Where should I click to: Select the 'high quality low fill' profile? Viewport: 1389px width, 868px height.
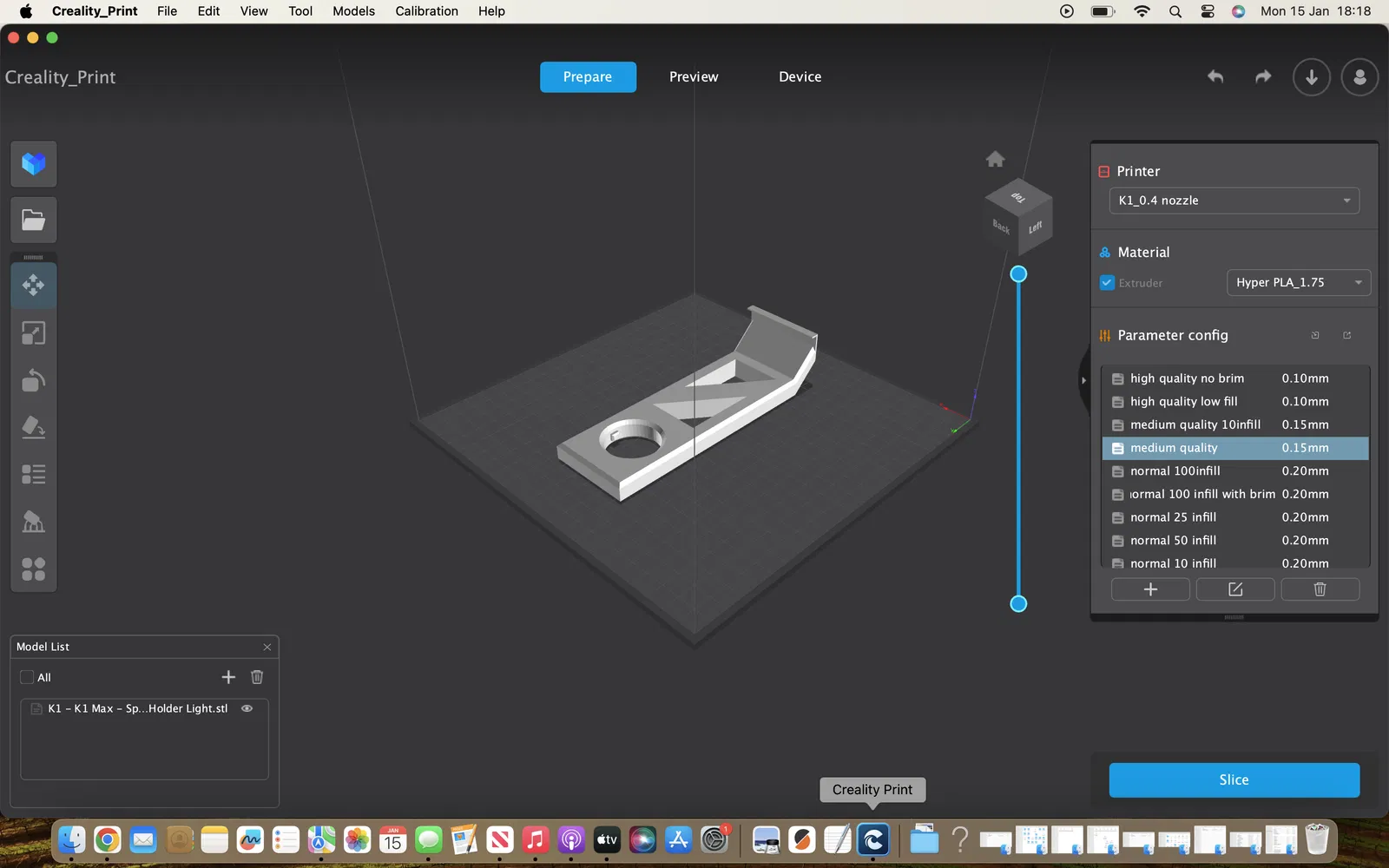click(x=1235, y=401)
